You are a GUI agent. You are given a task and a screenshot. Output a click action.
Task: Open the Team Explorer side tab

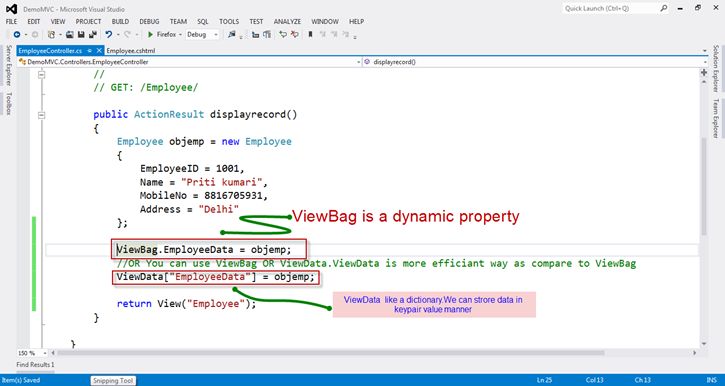click(x=716, y=118)
